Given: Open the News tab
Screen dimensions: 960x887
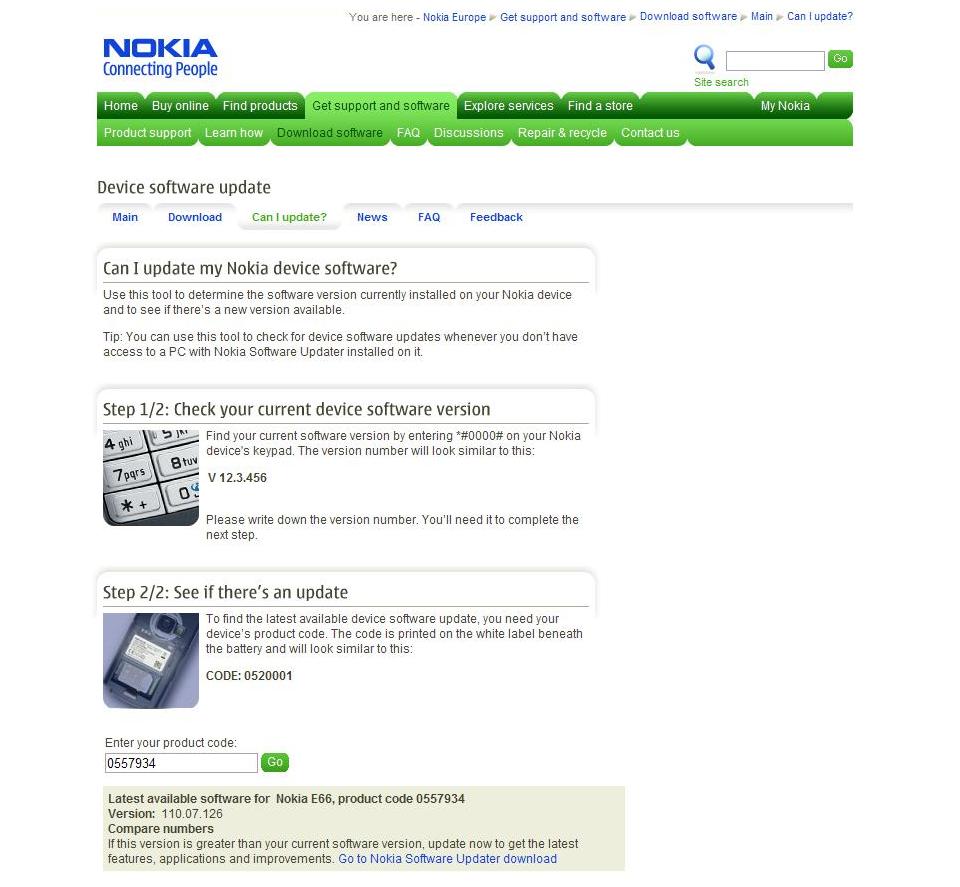Looking at the screenshot, I should coord(372,217).
